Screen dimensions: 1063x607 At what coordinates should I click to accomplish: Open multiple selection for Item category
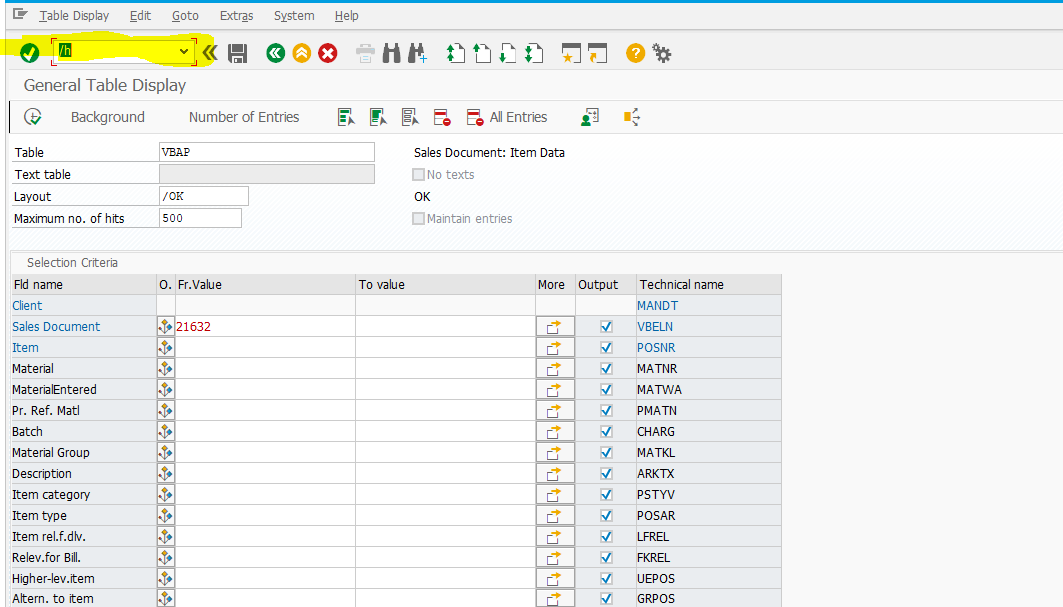pyautogui.click(x=555, y=494)
